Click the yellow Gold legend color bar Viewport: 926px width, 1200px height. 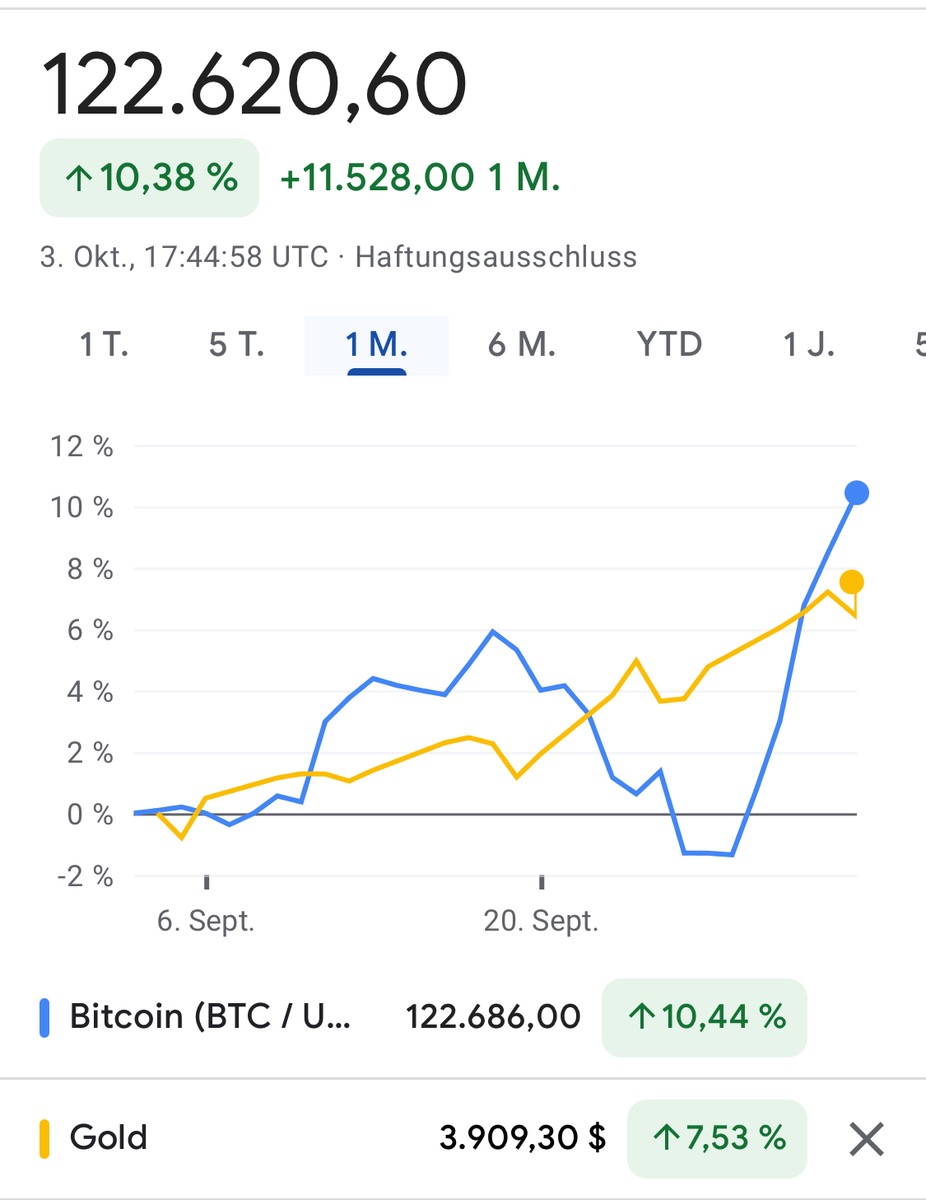[x=44, y=1138]
